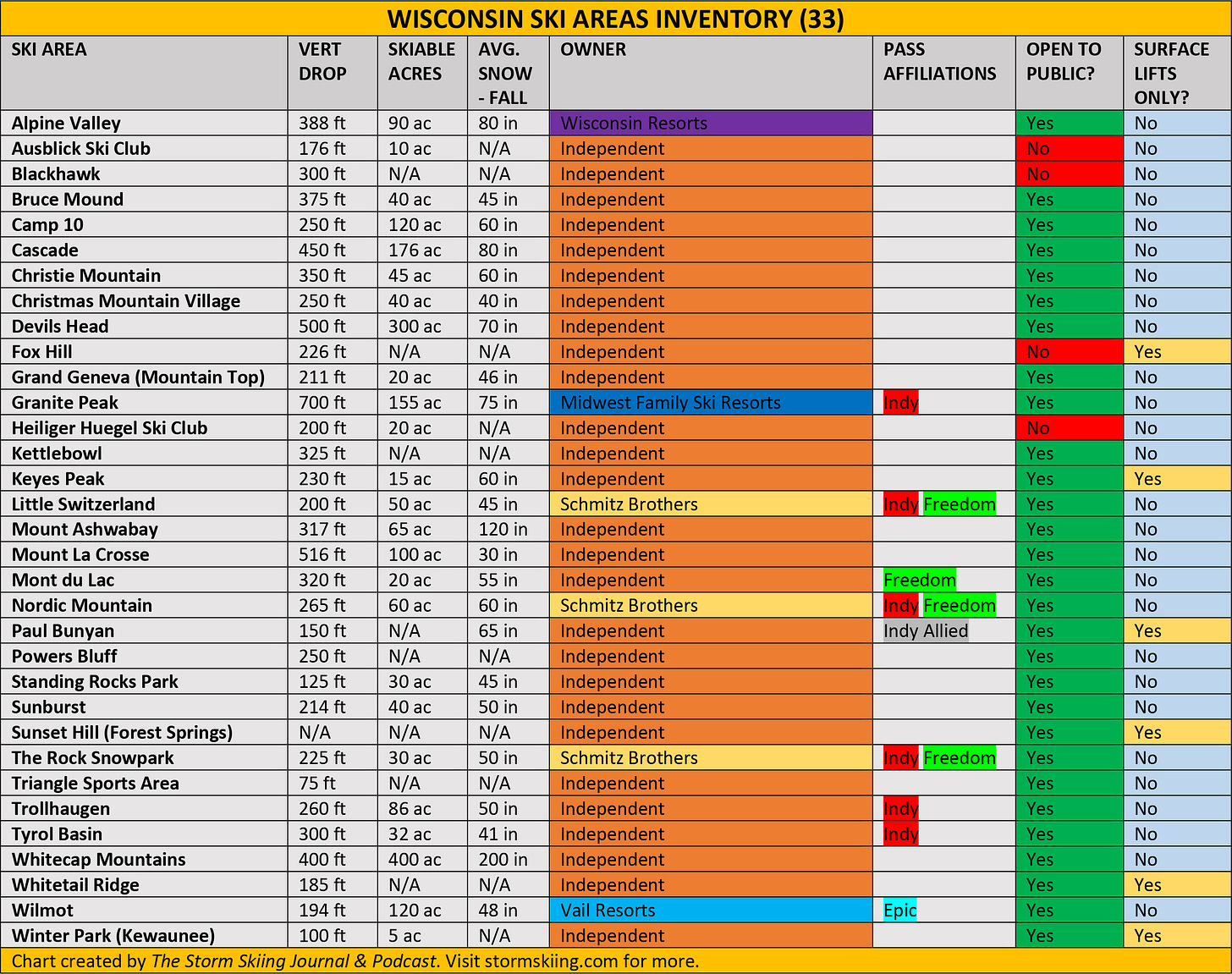Click the Indy Allied tag for Paul Bunyan

[x=926, y=630]
